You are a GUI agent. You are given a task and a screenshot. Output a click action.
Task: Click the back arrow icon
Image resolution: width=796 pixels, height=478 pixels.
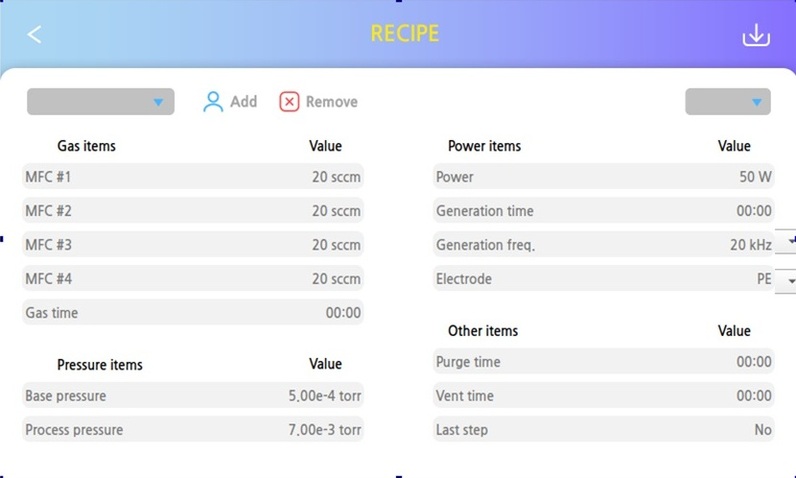35,35
